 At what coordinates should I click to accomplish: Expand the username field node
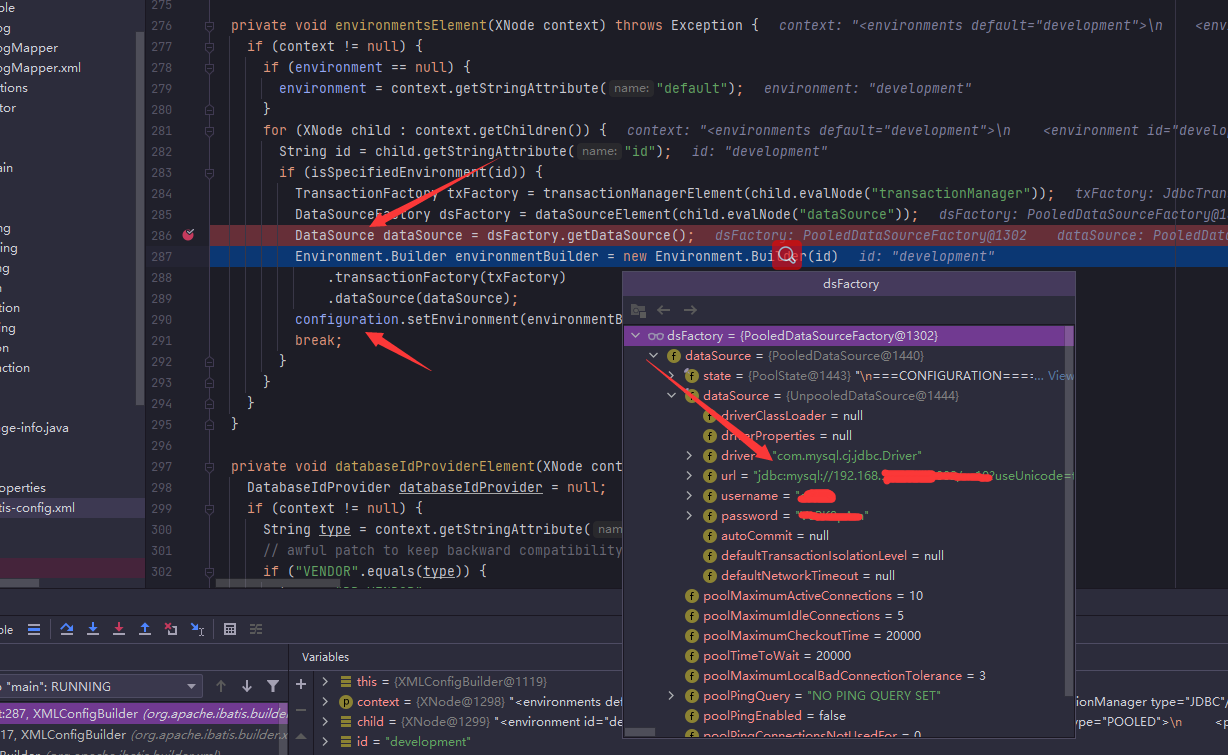point(689,496)
